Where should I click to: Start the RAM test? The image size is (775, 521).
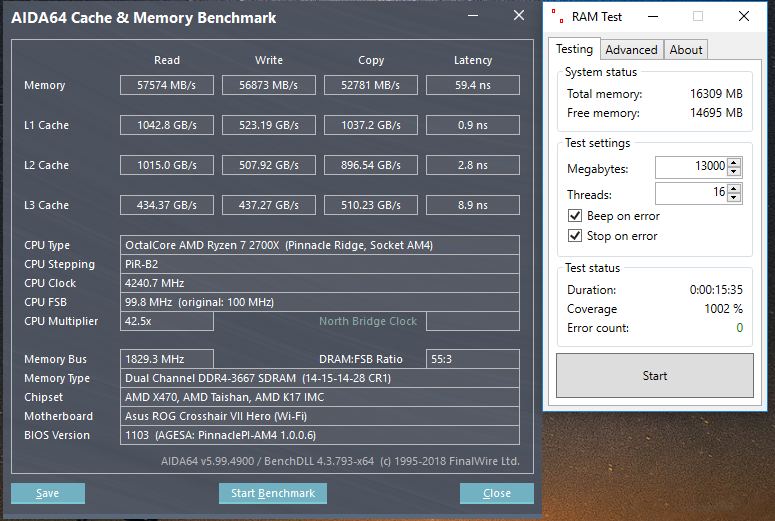point(654,376)
